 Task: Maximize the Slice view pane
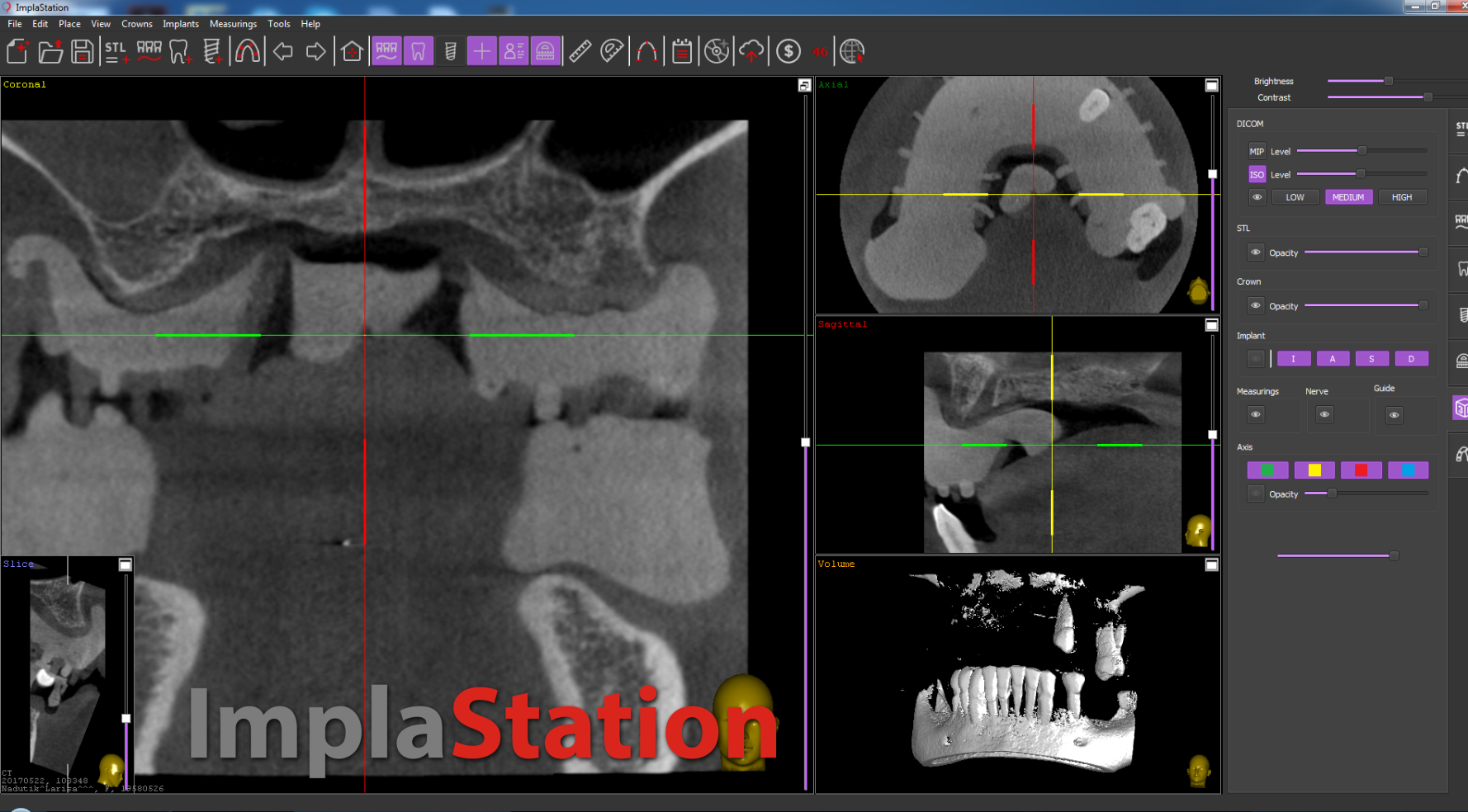125,564
